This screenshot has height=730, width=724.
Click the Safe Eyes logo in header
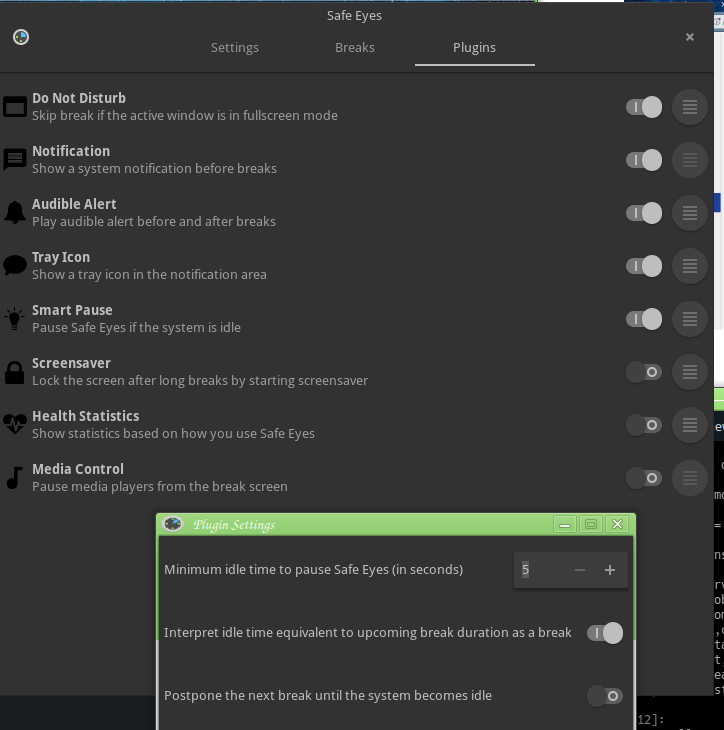coord(21,37)
